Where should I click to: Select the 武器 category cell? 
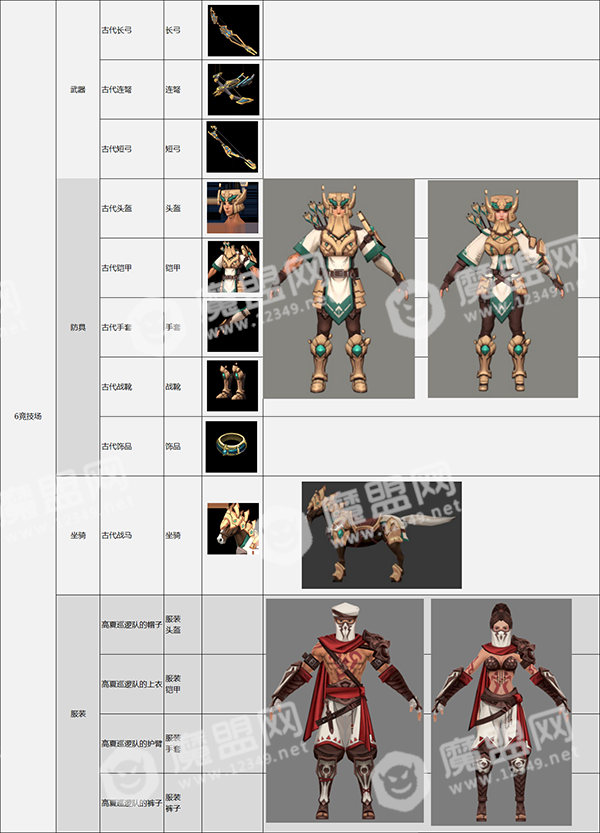(78, 90)
